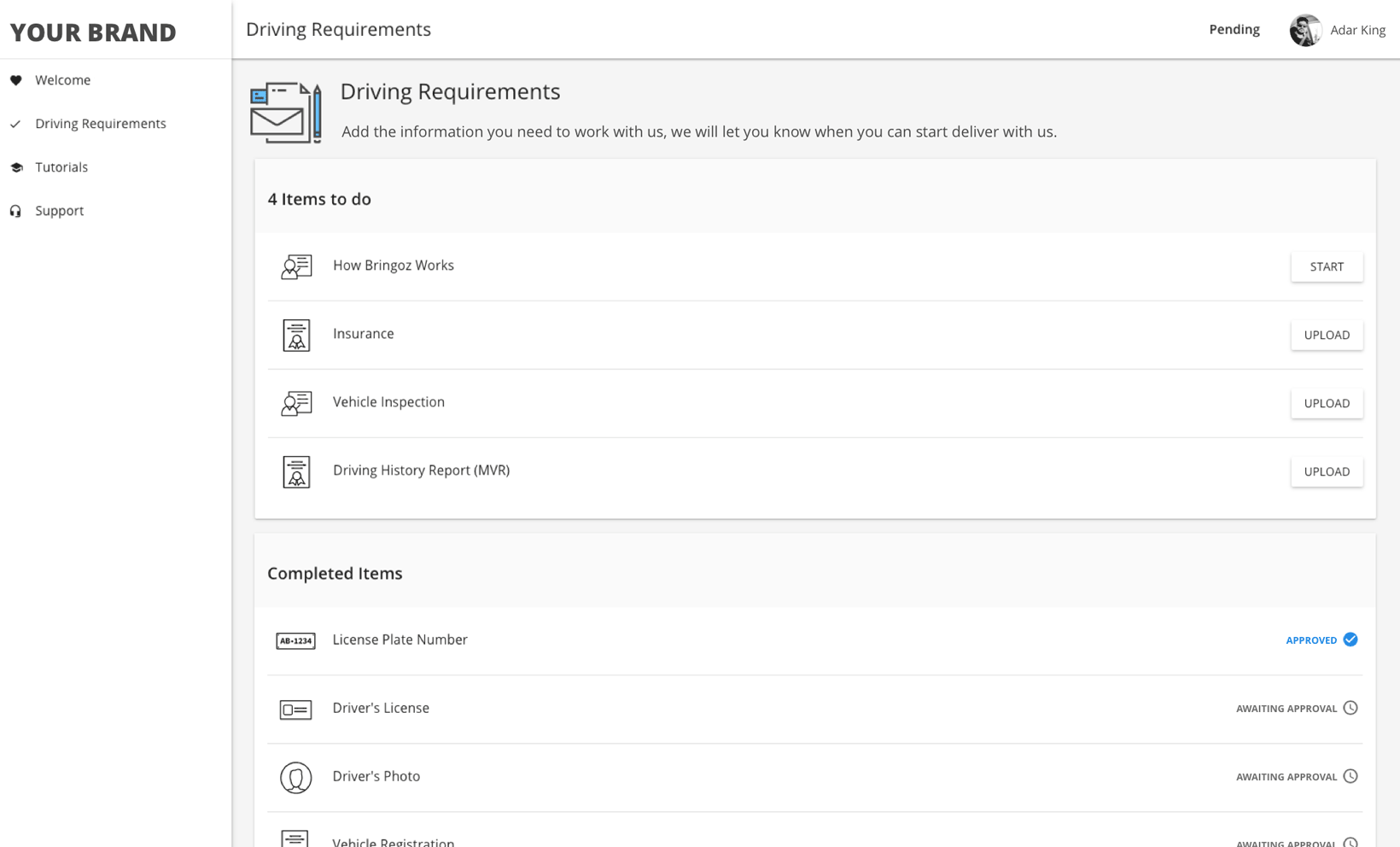The image size is (1400, 847).
Task: Click the Driving History Report certificate icon
Action: 296,471
